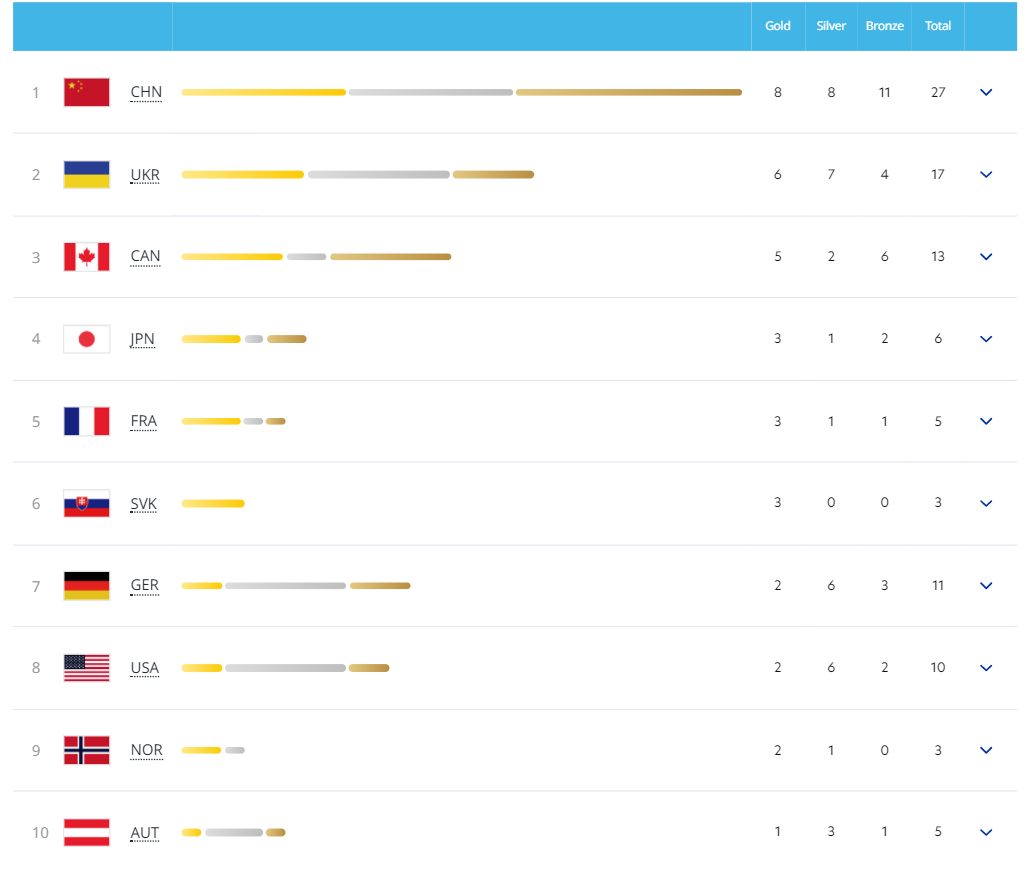1027x870 pixels.
Task: Click the USA flag icon
Action: 86,668
